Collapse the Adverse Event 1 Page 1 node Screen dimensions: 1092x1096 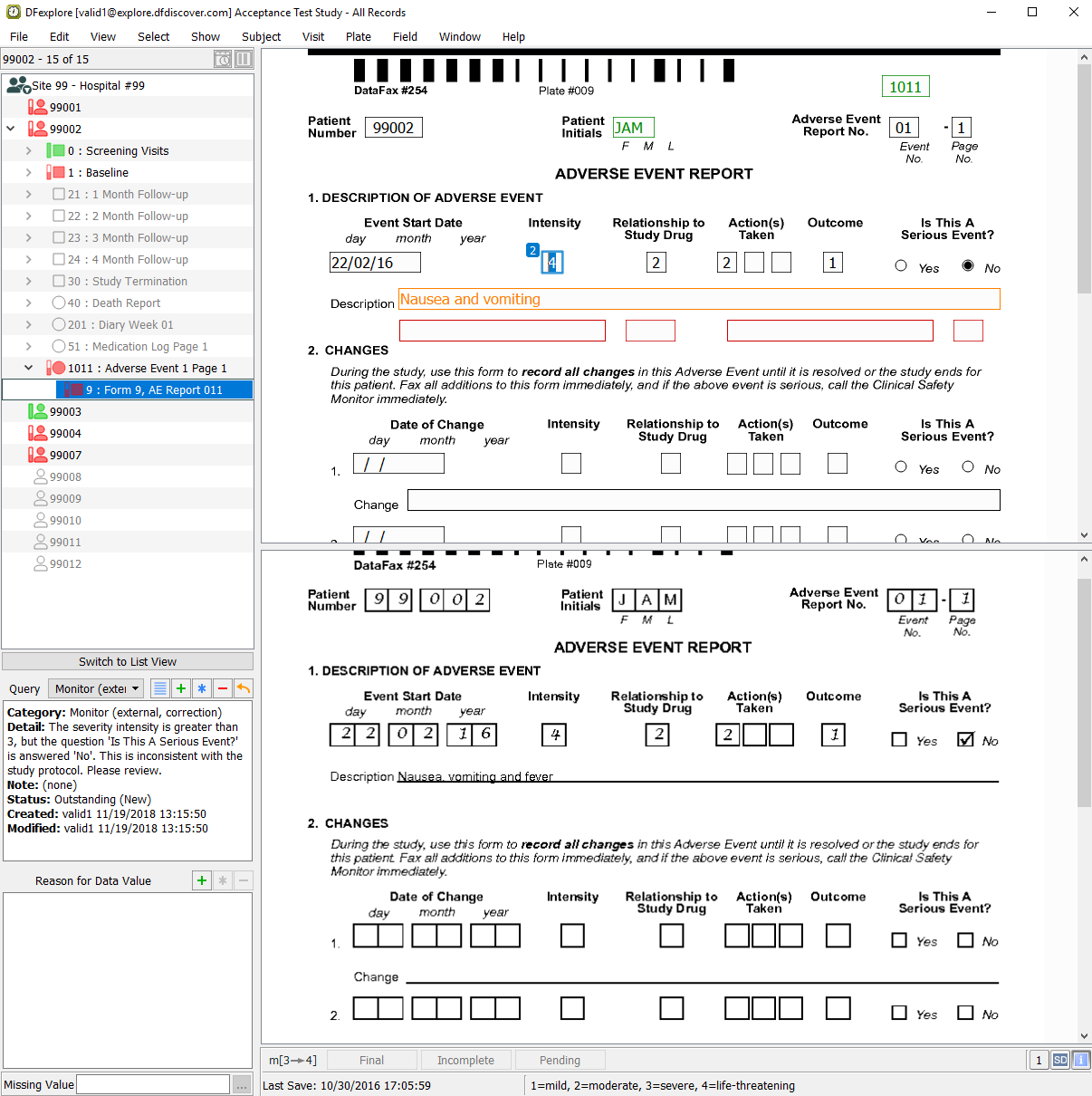(x=29, y=369)
